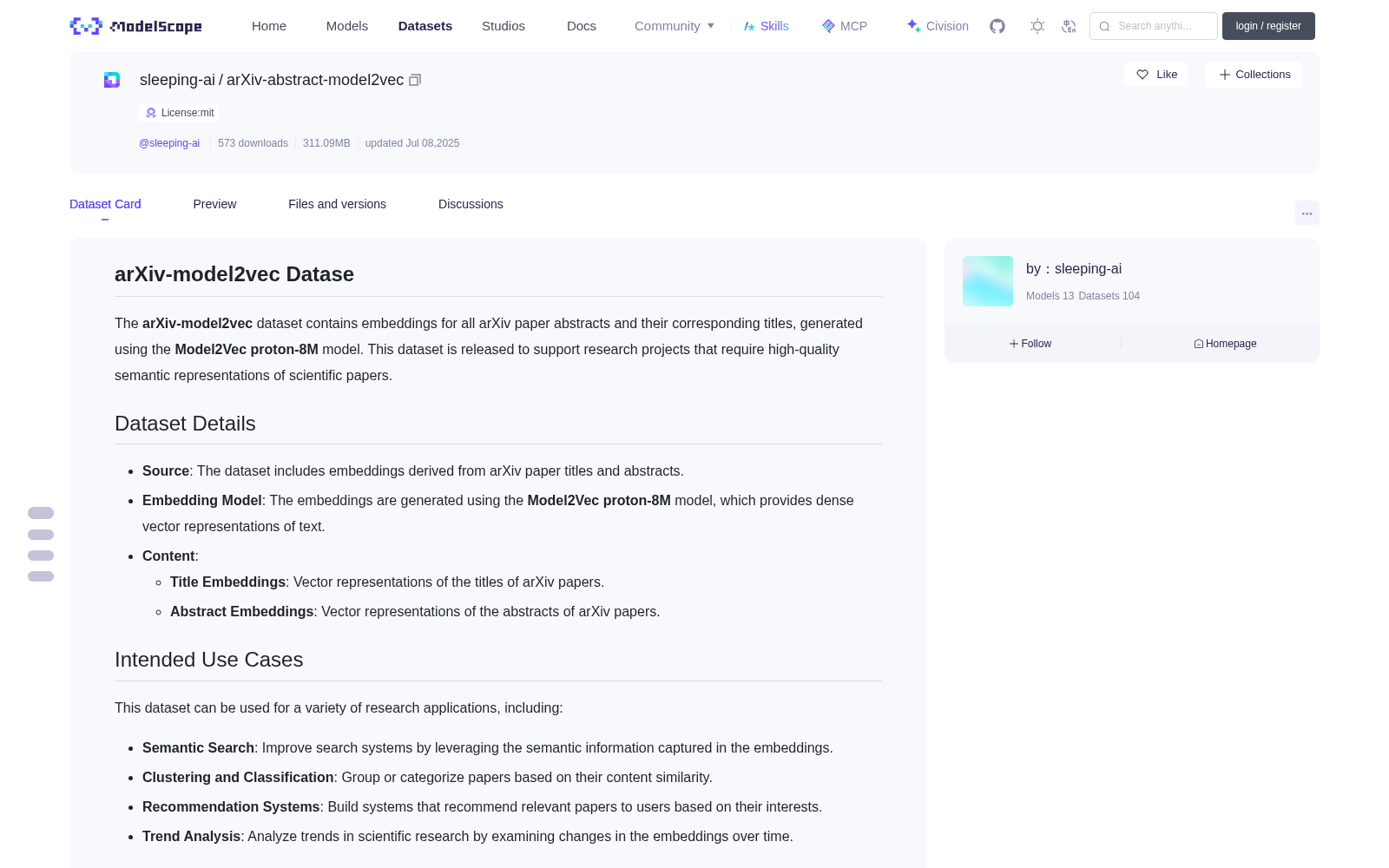Open the side table-of-contents outline bars
Image resolution: width=1389 pixels, height=868 pixels.
pyautogui.click(x=41, y=544)
